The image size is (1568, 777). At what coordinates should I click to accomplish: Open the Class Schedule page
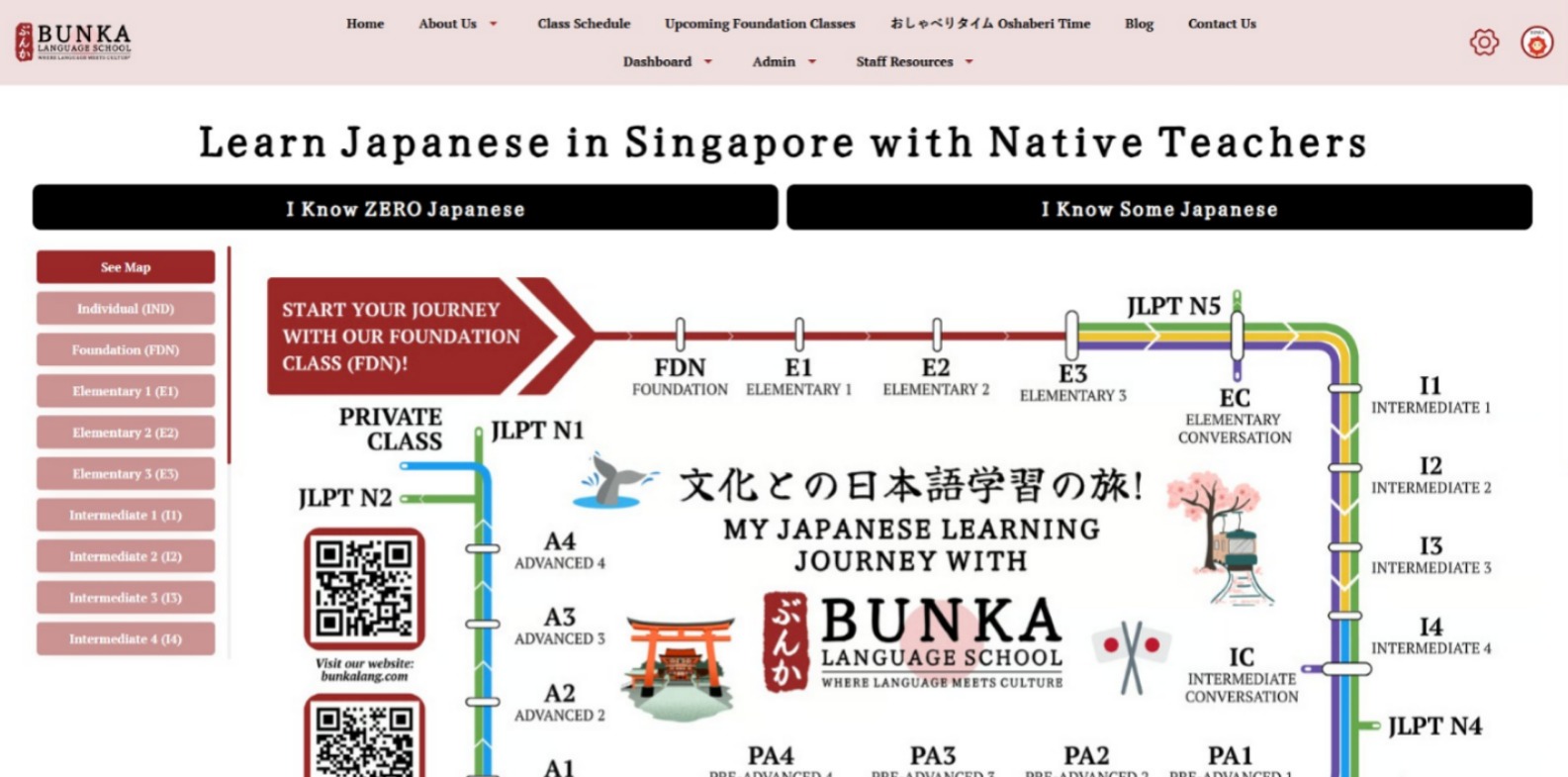(x=584, y=24)
